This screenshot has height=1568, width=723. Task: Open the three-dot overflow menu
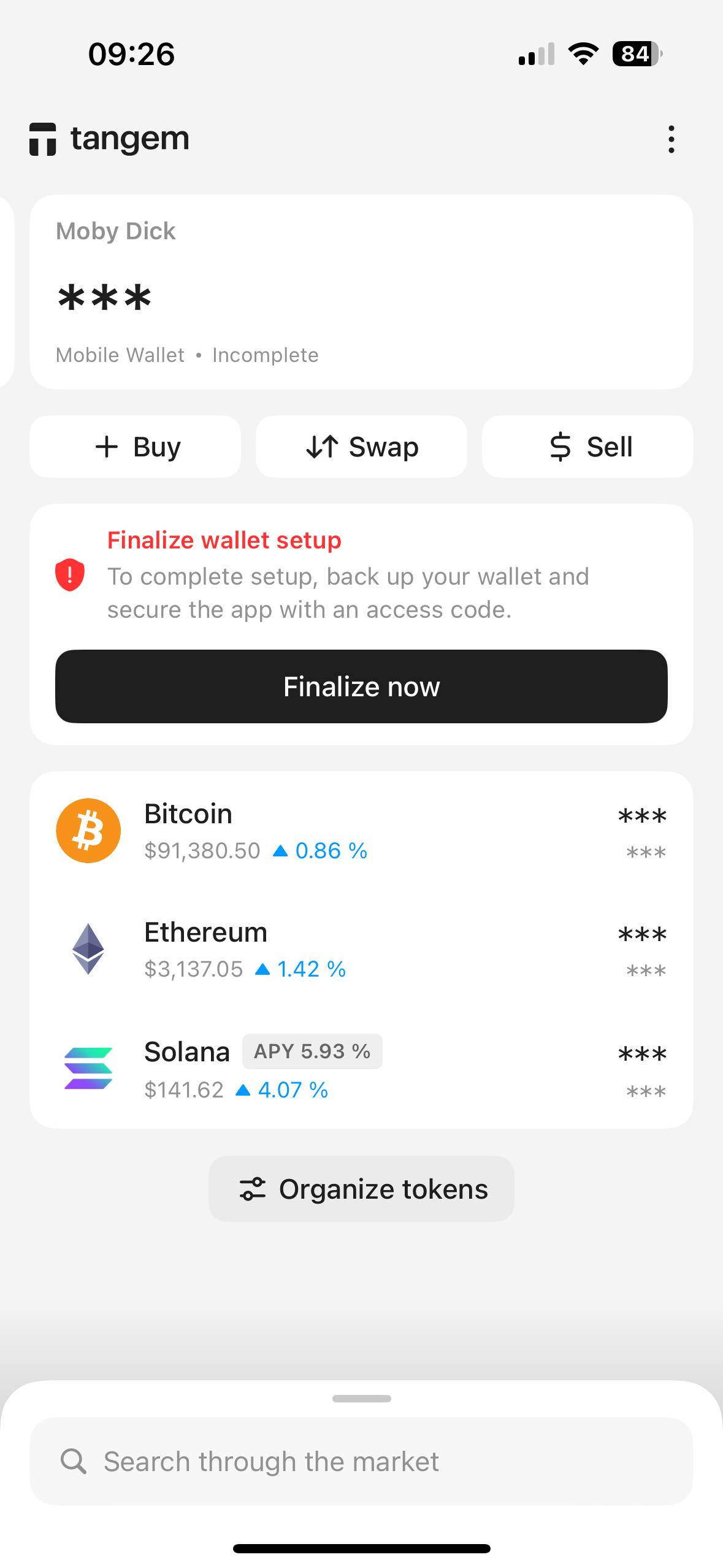point(671,139)
